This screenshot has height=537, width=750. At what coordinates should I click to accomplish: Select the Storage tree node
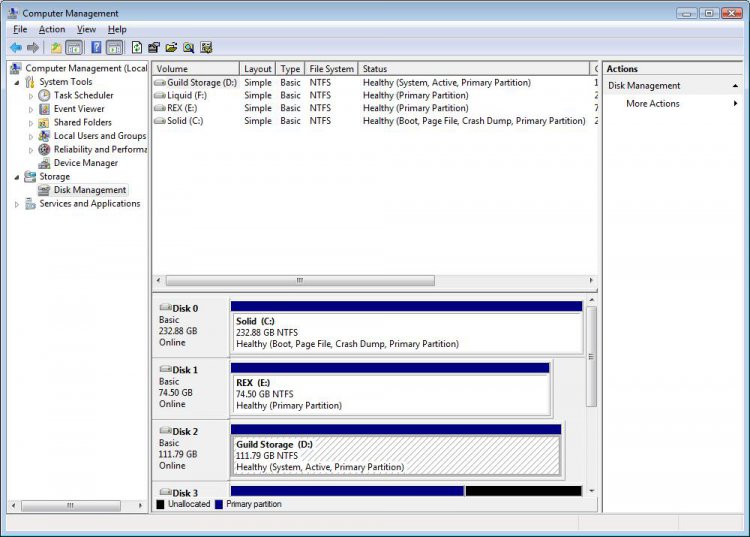tap(54, 176)
